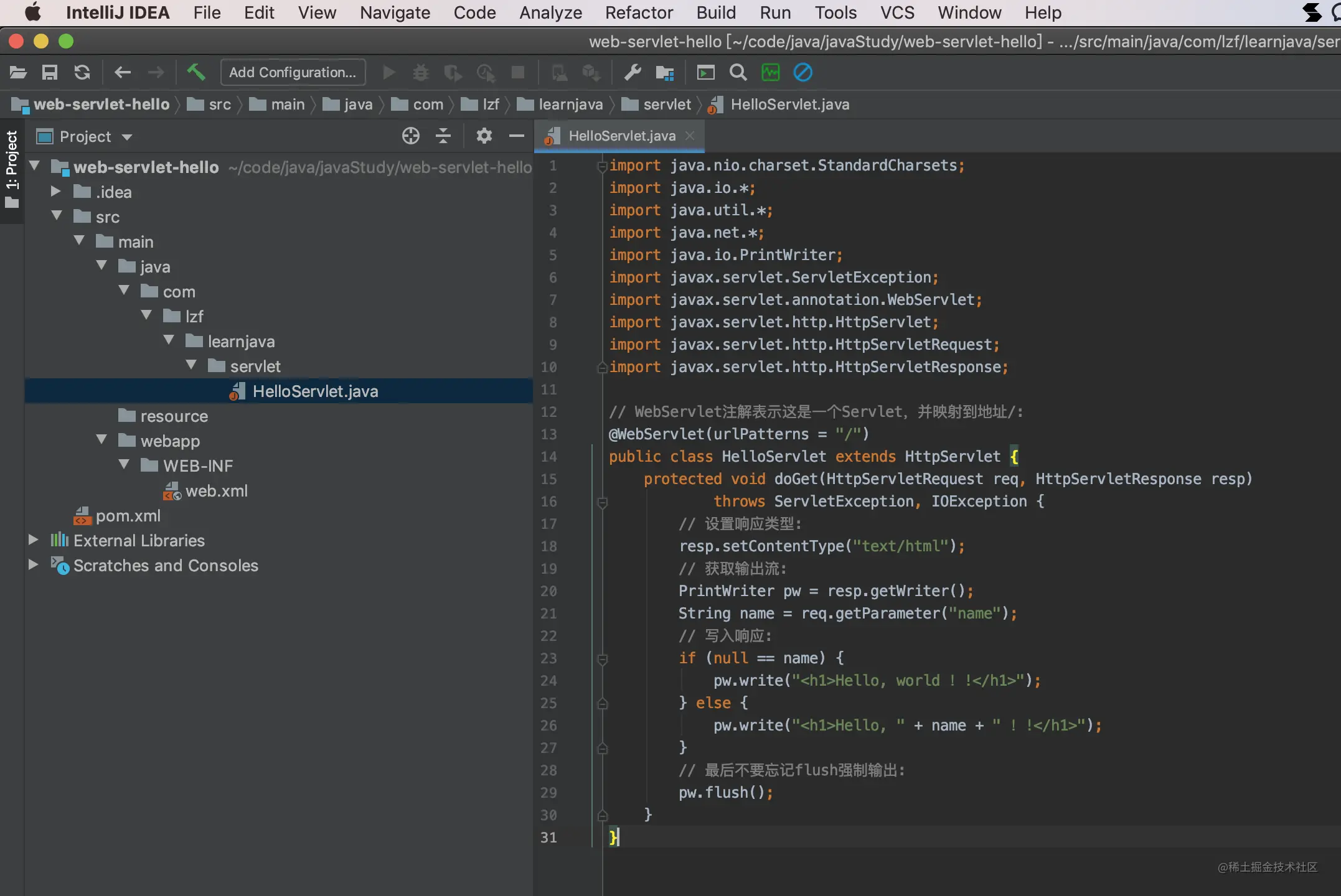Viewport: 1341px width, 896px height.
Task: Collapse the WEB-INF folder arrow
Action: click(x=124, y=465)
